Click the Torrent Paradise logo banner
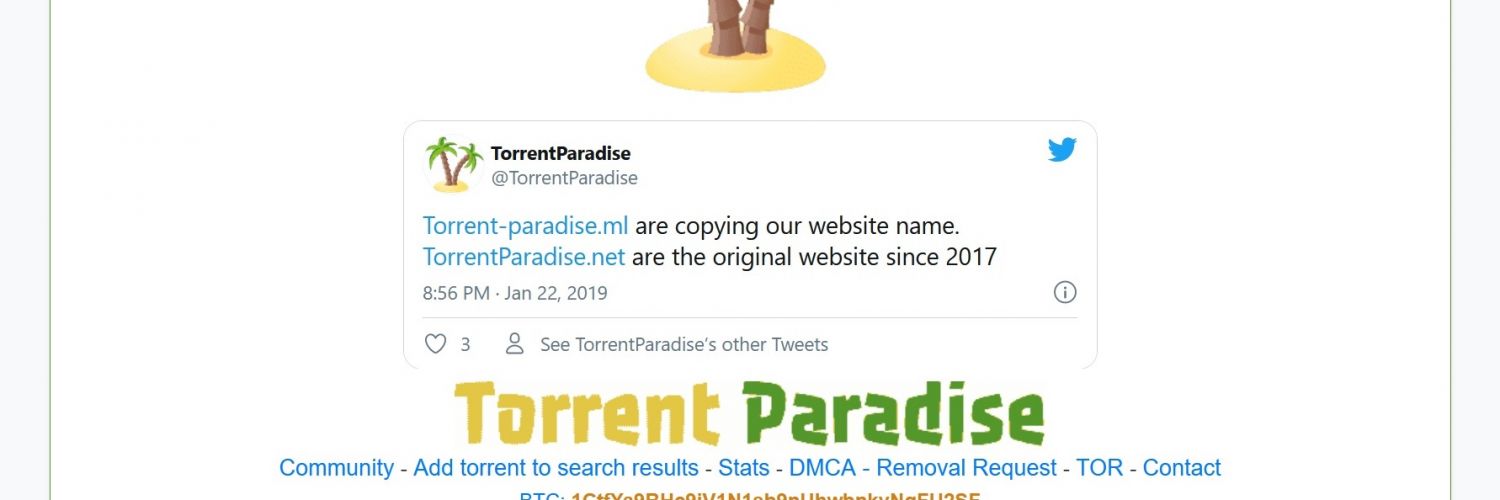 (x=750, y=413)
